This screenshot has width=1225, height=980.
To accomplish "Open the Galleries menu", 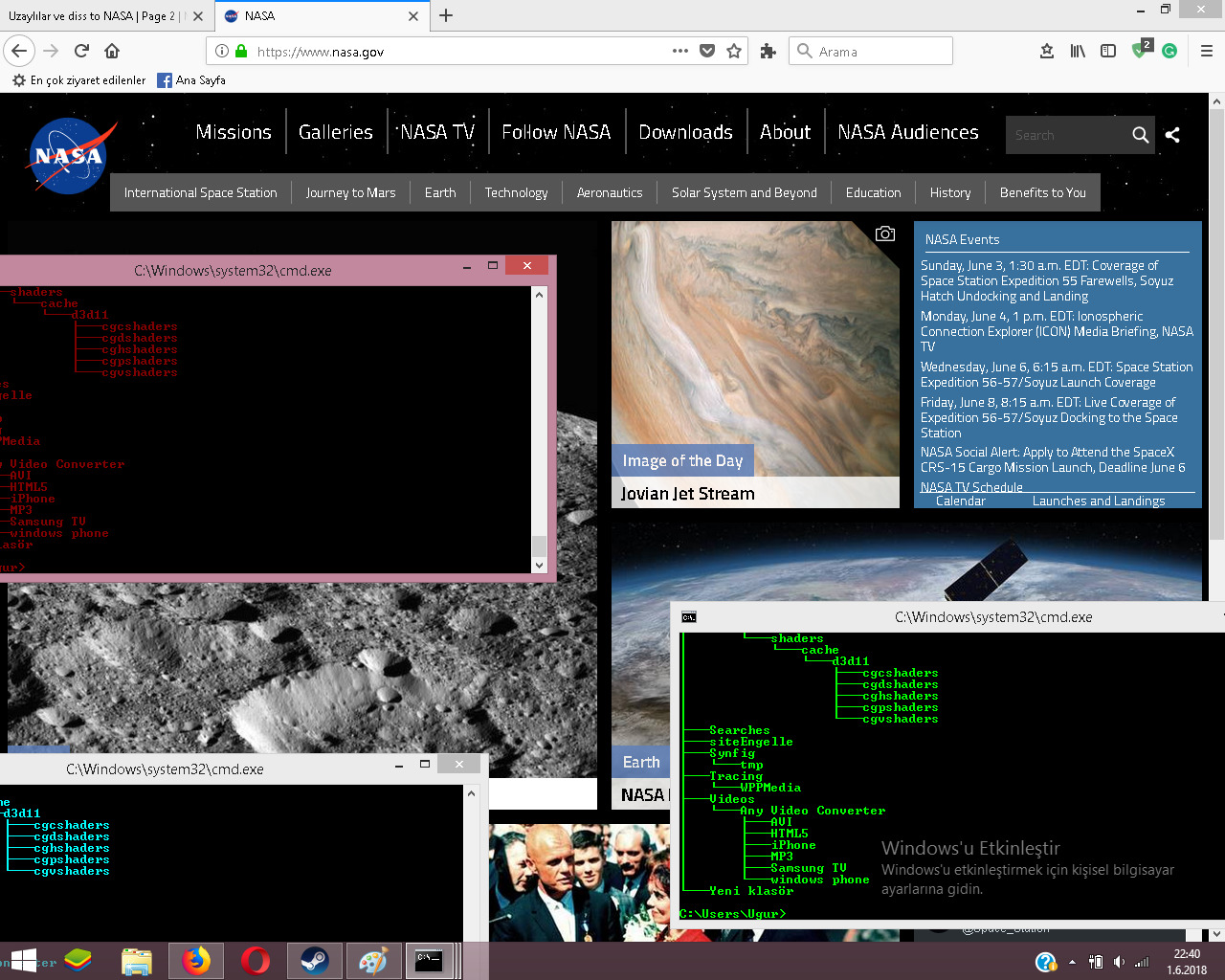I will 336,132.
